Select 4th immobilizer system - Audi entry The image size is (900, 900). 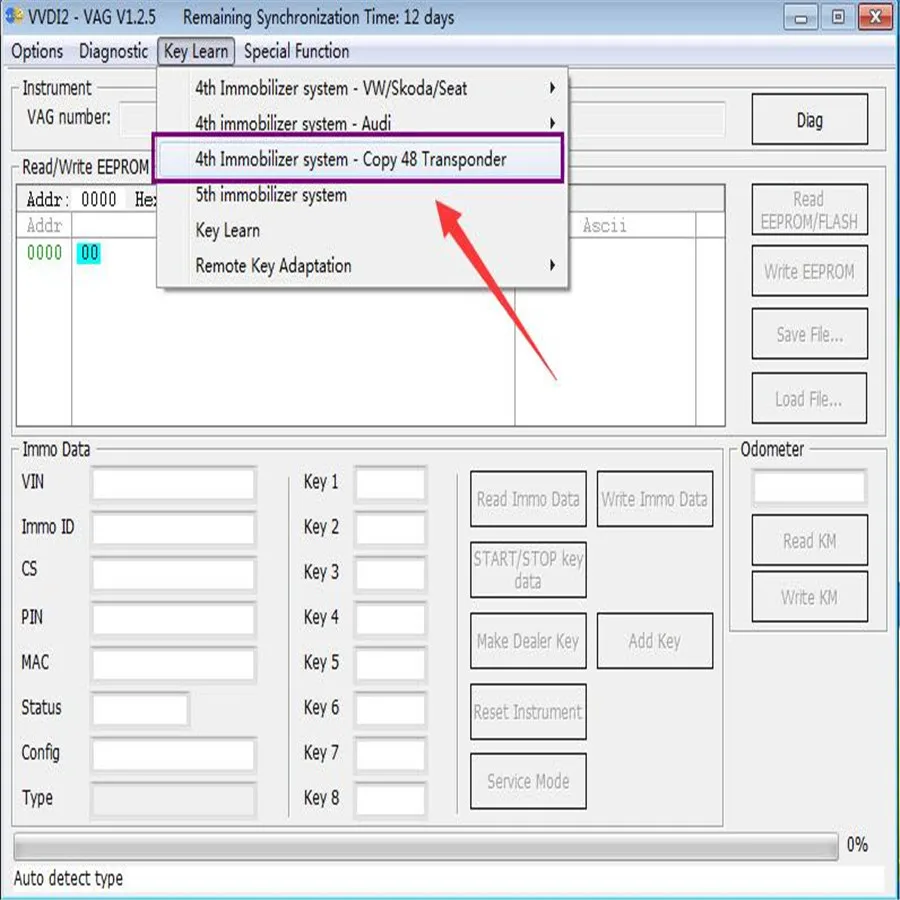click(x=363, y=123)
